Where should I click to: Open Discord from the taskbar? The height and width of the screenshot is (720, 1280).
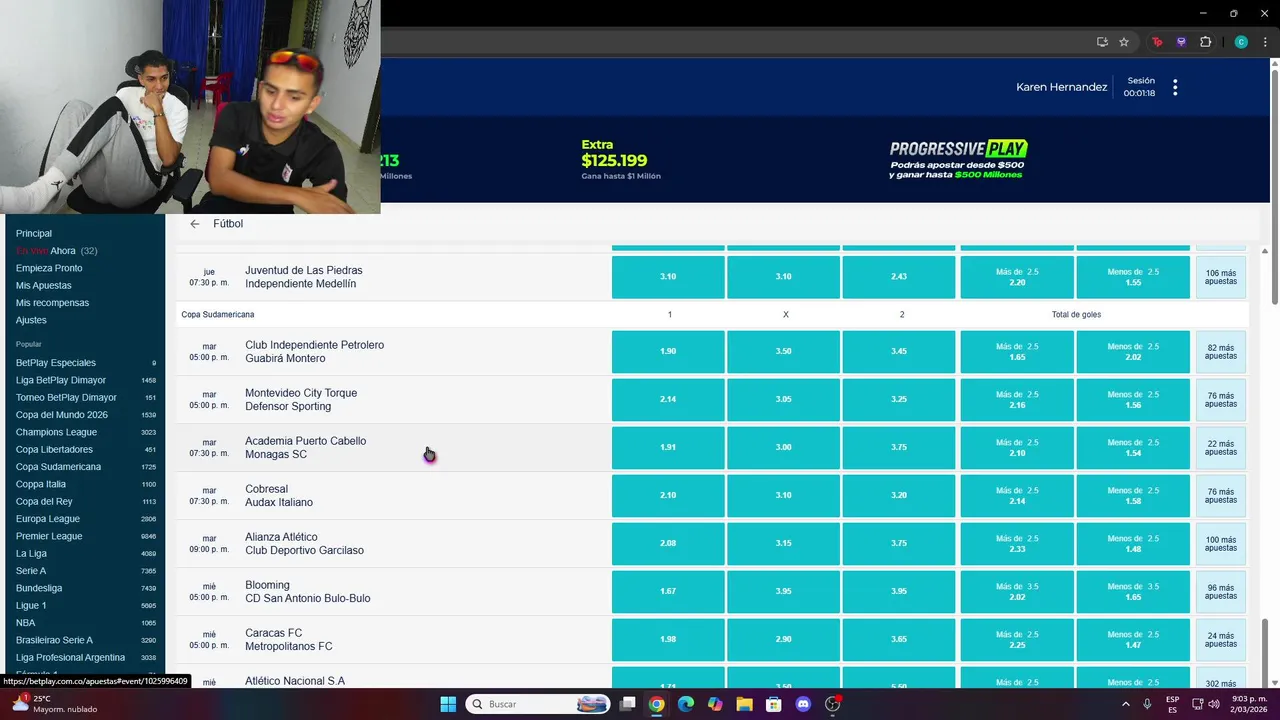tap(803, 704)
